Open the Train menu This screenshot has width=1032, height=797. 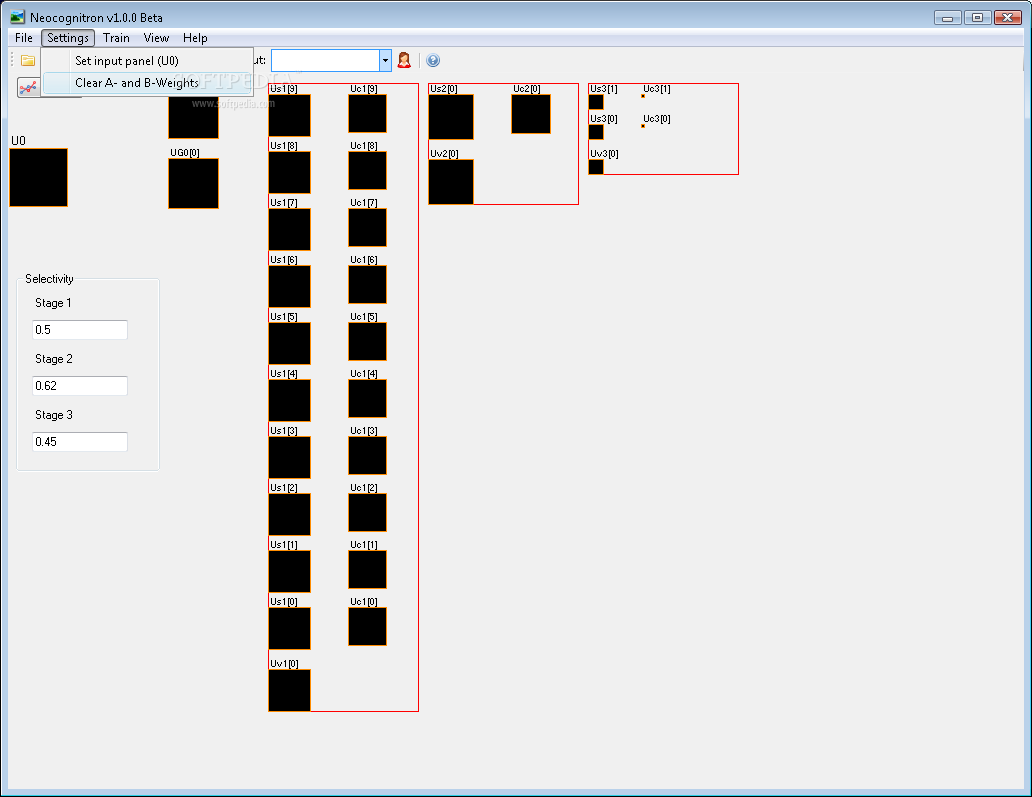[x=116, y=38]
